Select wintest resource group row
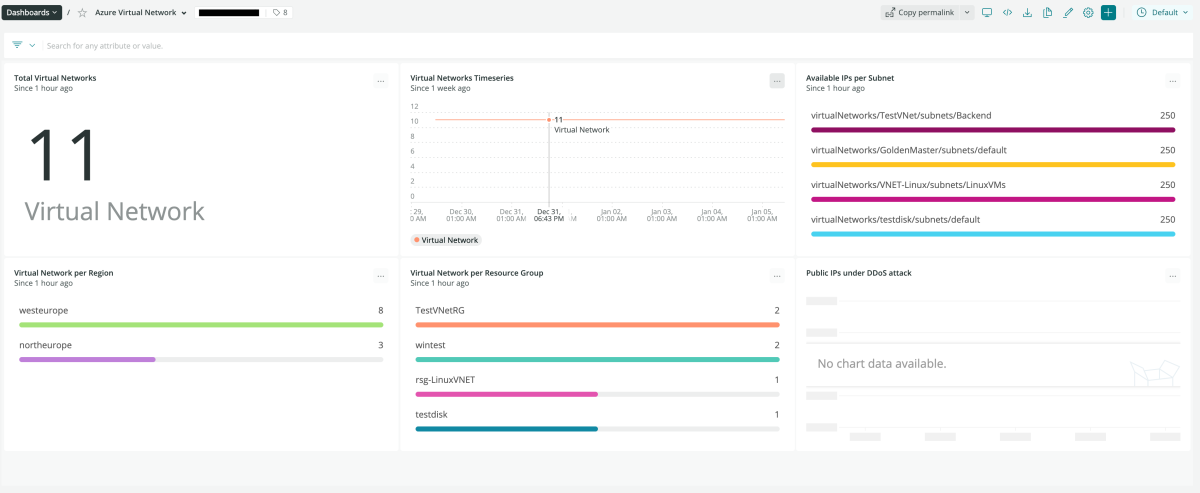Viewport: 1200px width, 493px height. pyautogui.click(x=597, y=351)
